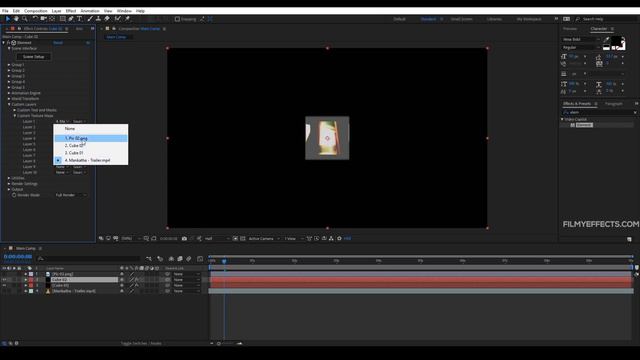Expand the World Transform section
The height and width of the screenshot is (360, 640).
tap(9, 99)
